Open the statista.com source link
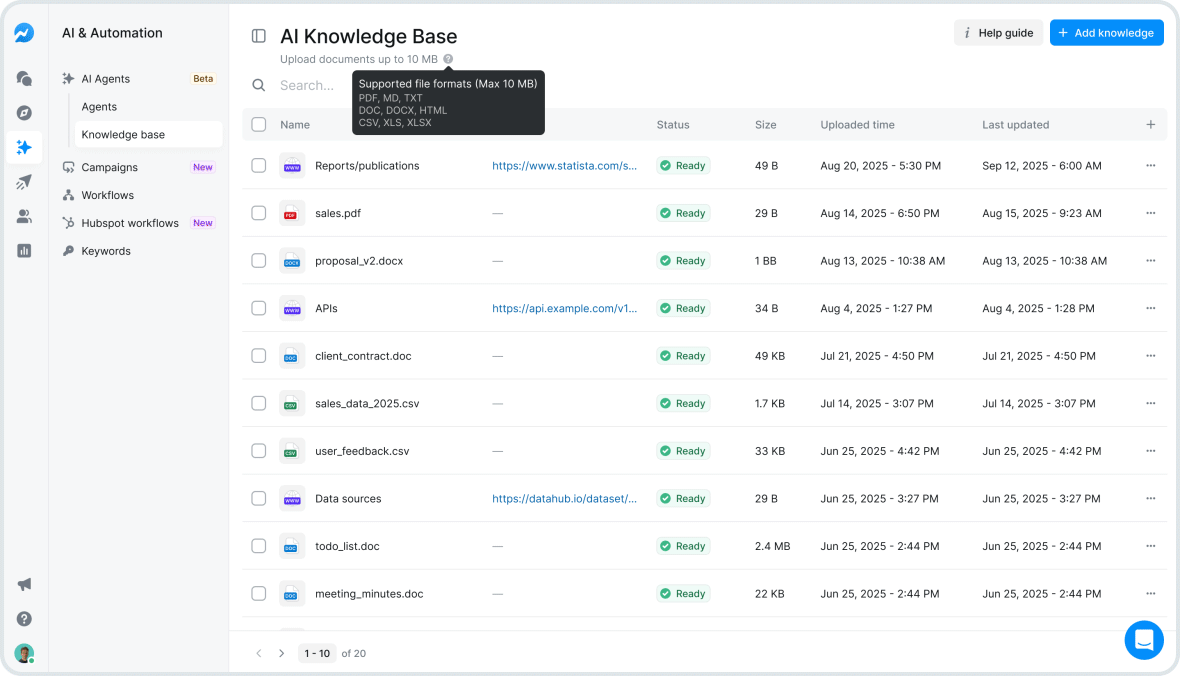The width and height of the screenshot is (1180, 676). click(x=564, y=166)
